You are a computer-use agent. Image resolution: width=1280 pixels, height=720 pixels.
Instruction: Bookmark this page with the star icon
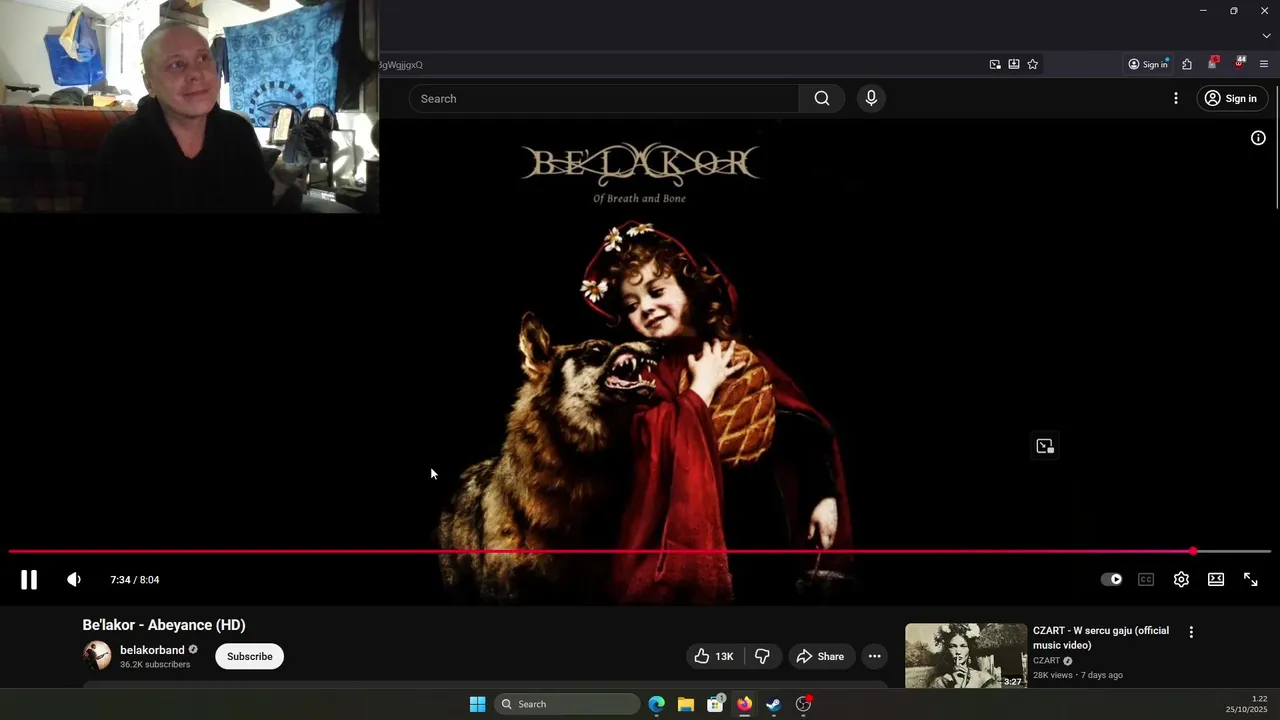[x=1033, y=64]
